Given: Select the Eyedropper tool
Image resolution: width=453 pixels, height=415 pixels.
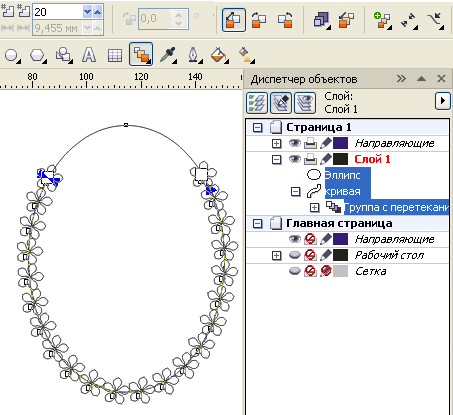Looking at the screenshot, I should pyautogui.click(x=168, y=55).
